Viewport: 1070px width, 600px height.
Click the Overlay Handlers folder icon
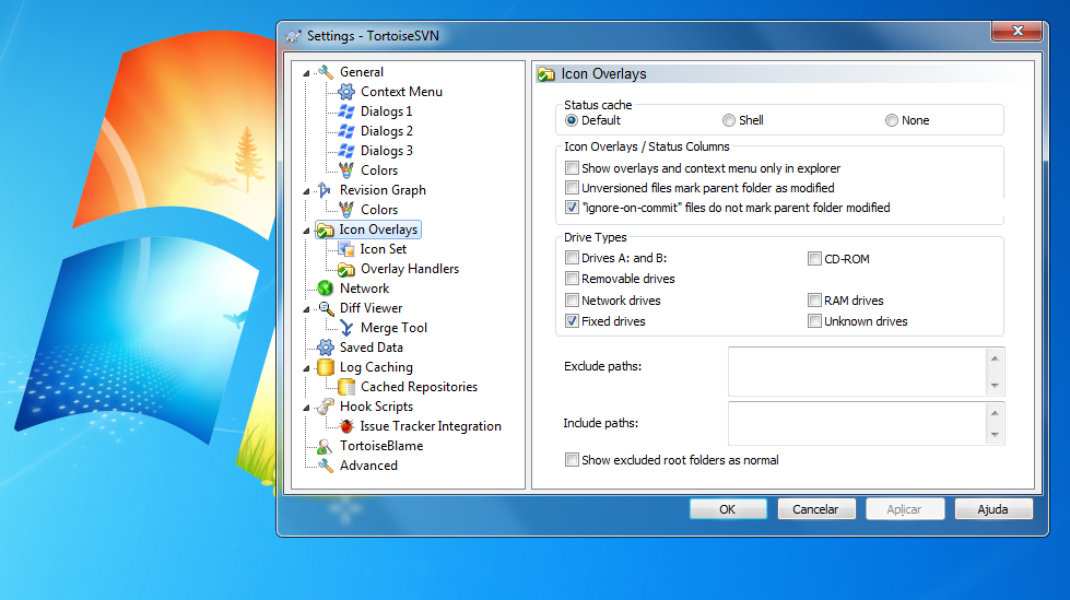(x=347, y=269)
